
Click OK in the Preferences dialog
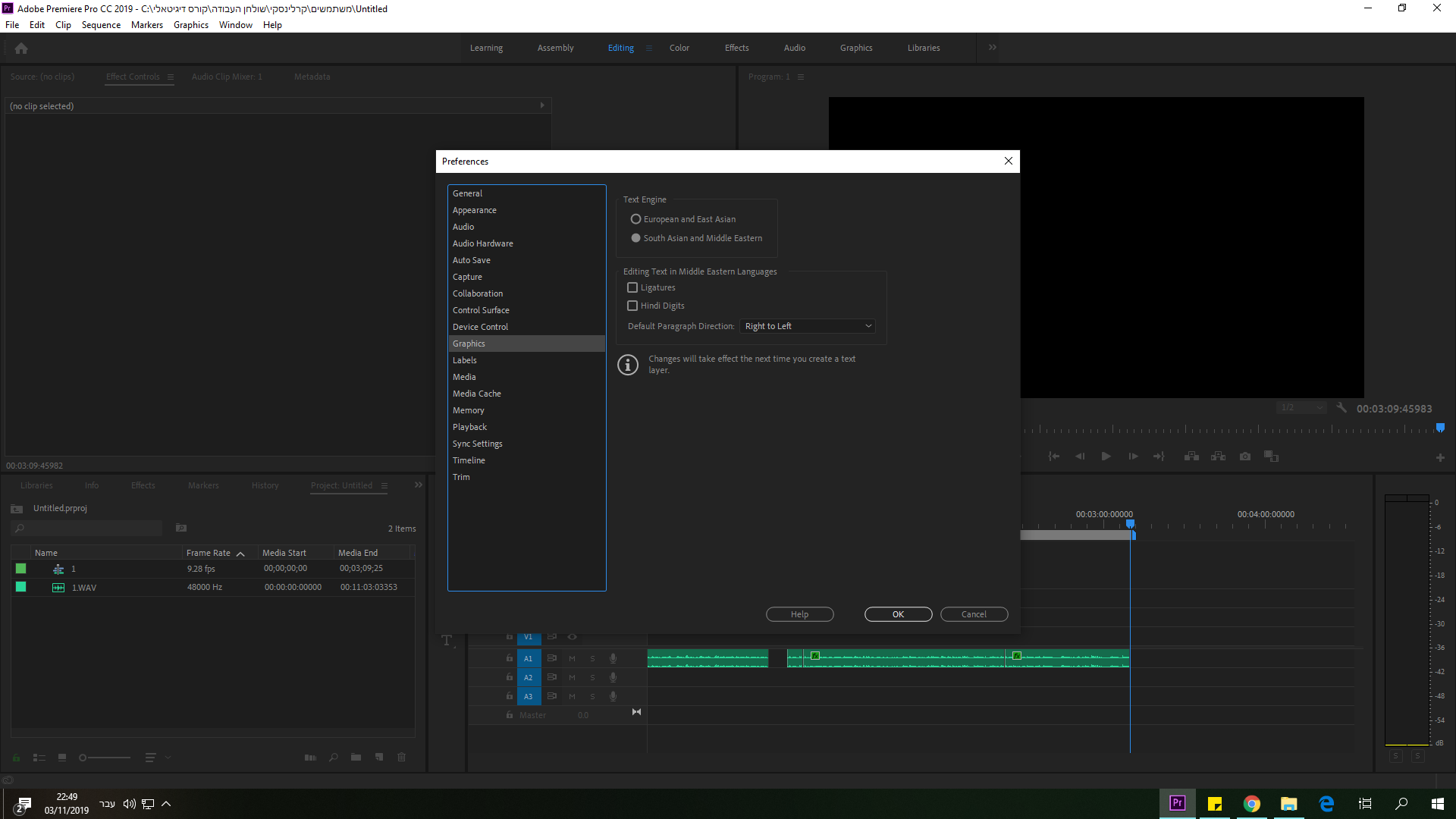(x=898, y=614)
